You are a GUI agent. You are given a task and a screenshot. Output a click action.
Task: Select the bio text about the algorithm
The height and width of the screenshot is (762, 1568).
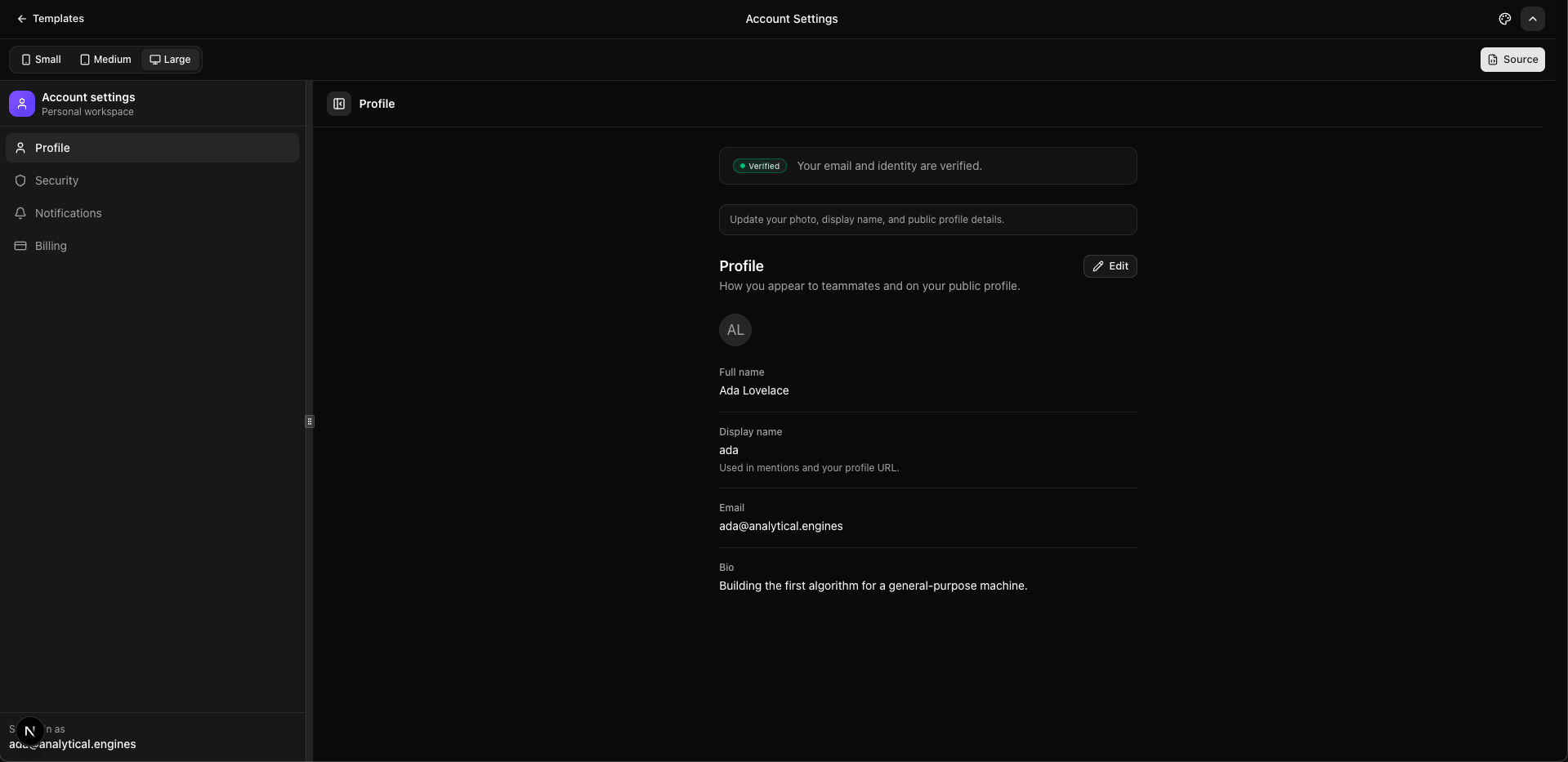(x=873, y=586)
